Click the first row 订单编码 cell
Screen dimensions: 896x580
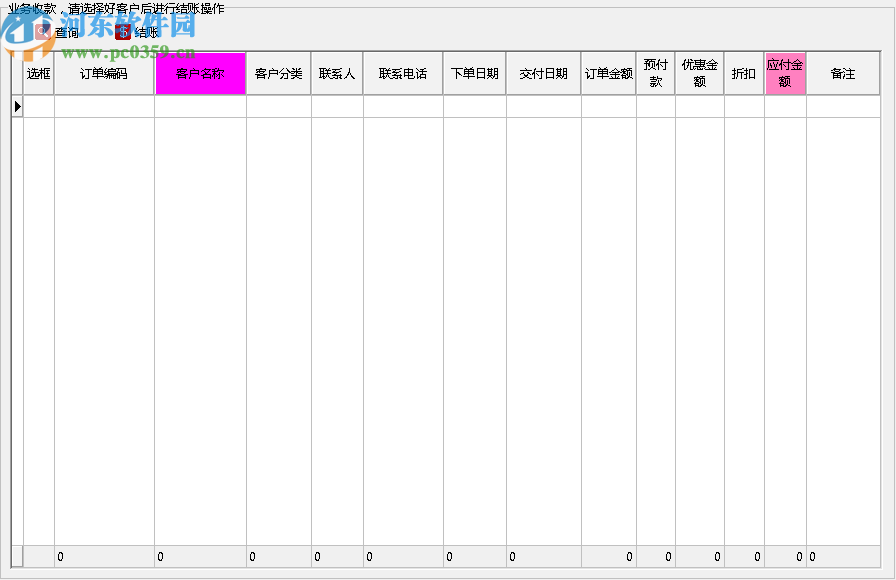coord(104,106)
